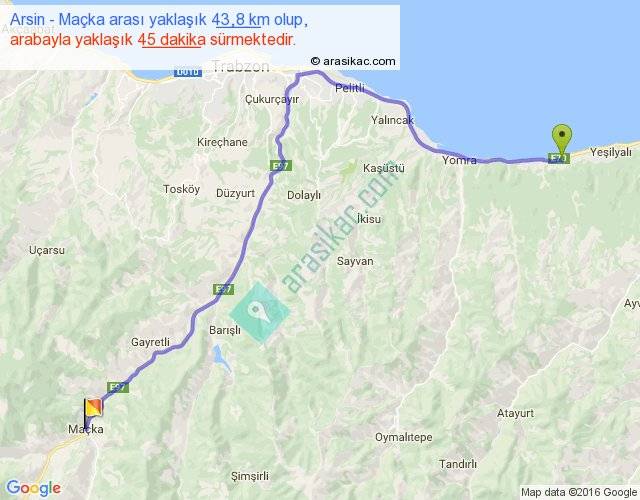Click the Sayvan village label

[x=355, y=261]
